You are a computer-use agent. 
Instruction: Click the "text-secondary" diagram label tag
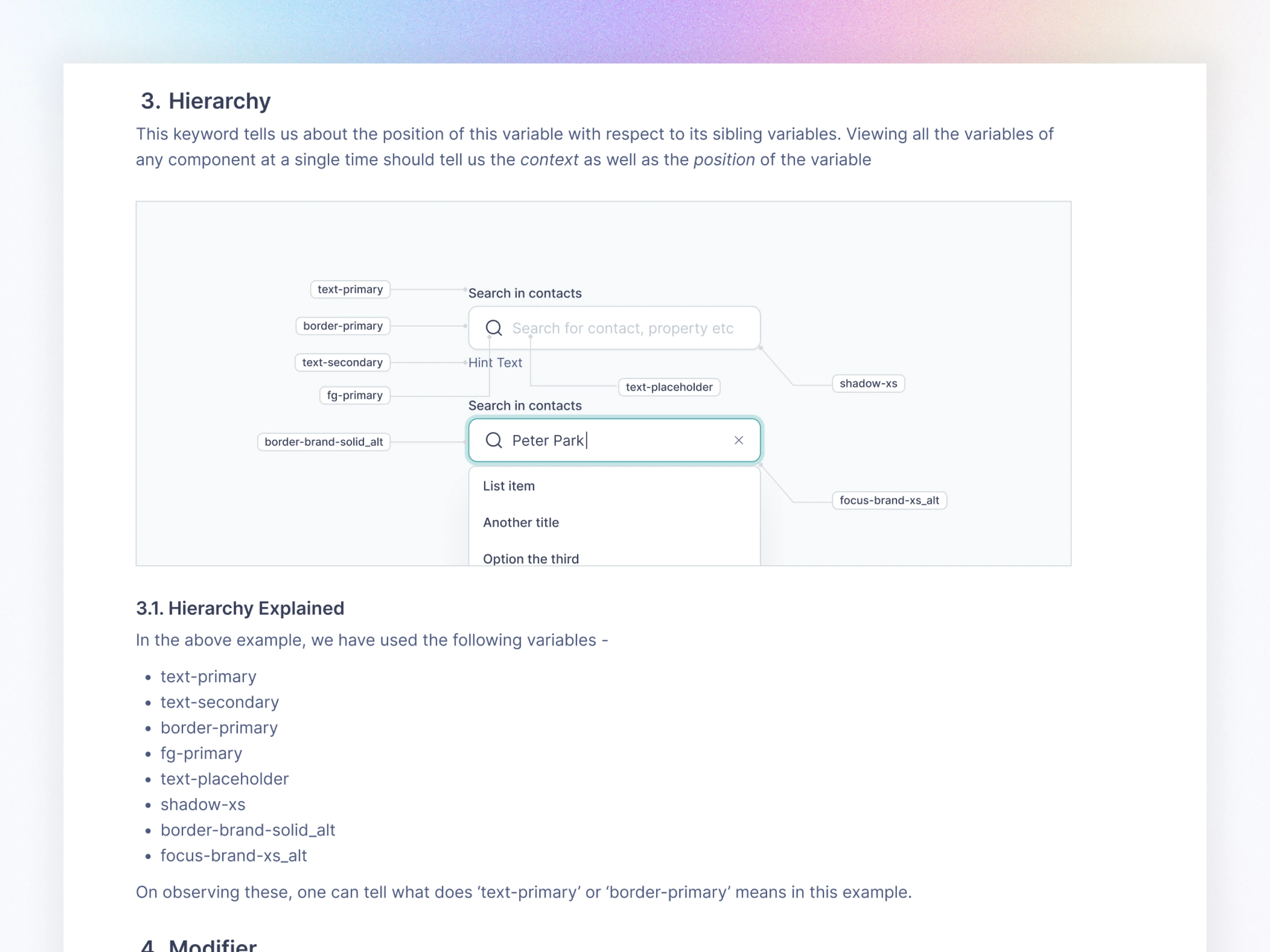pyautogui.click(x=342, y=363)
